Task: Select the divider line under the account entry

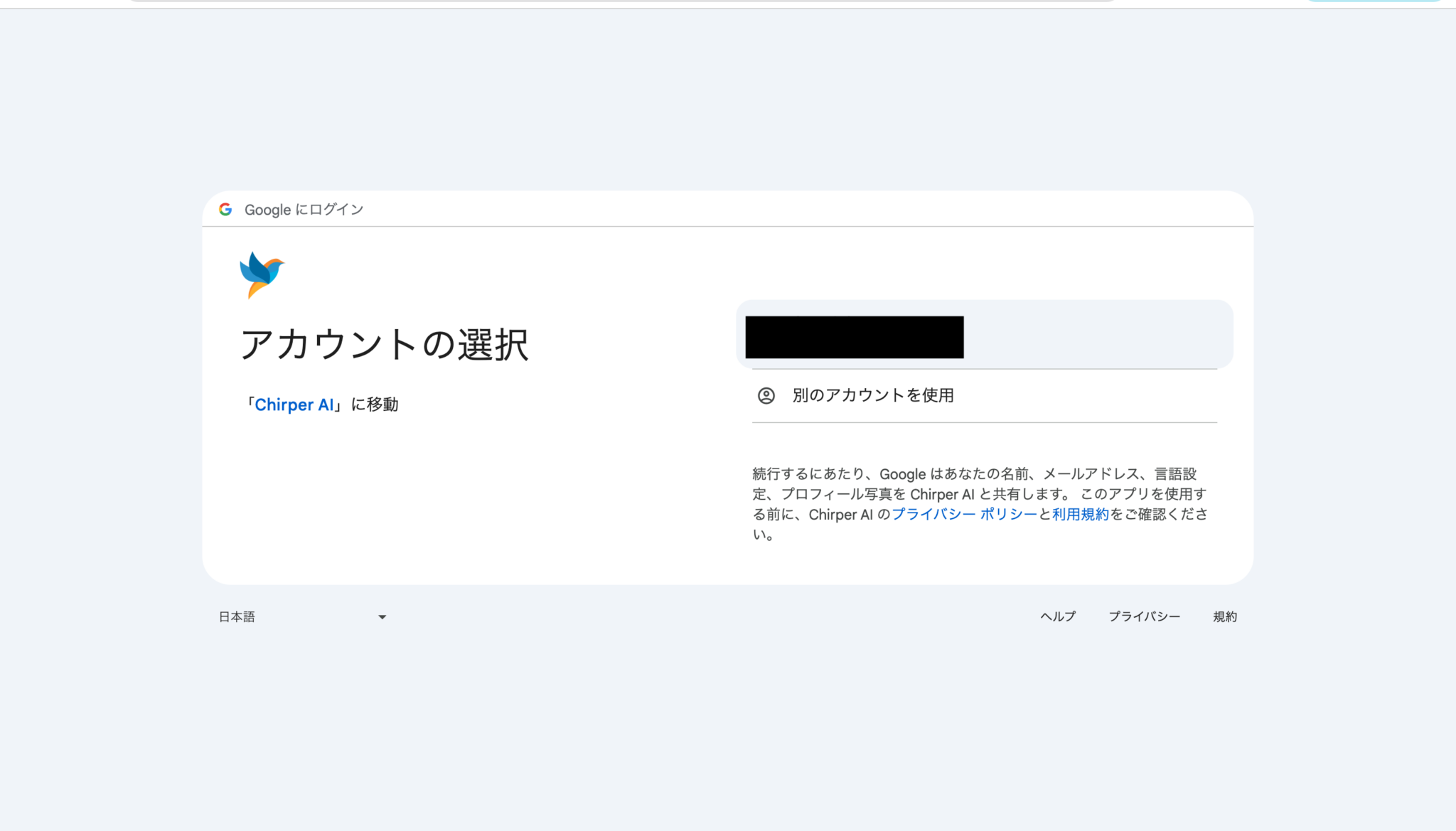Action: (983, 368)
